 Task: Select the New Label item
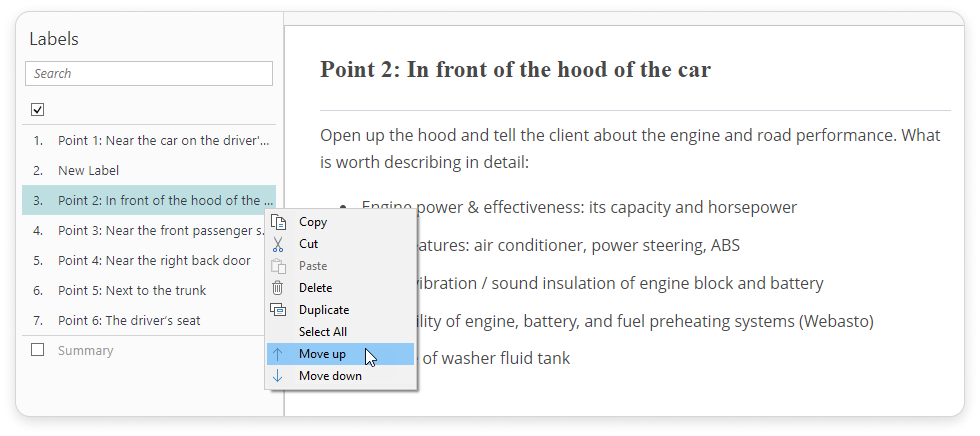coord(88,170)
